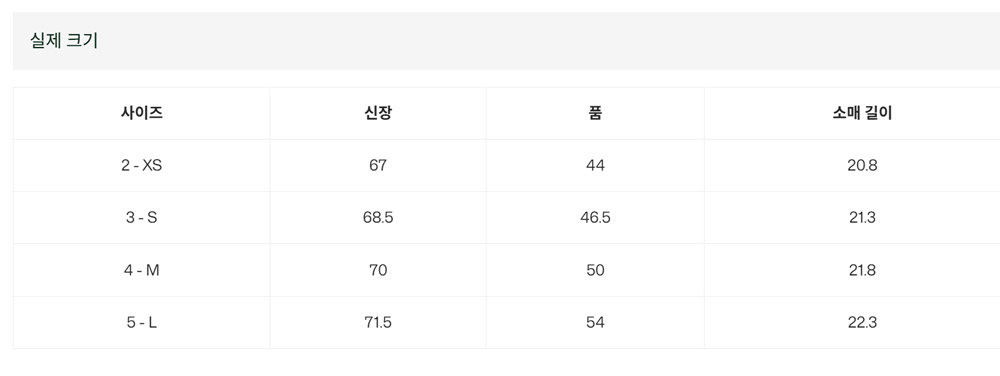Click the 21.8 sleeve length value
Screen dimensions: 1000x376
pos(862,270)
